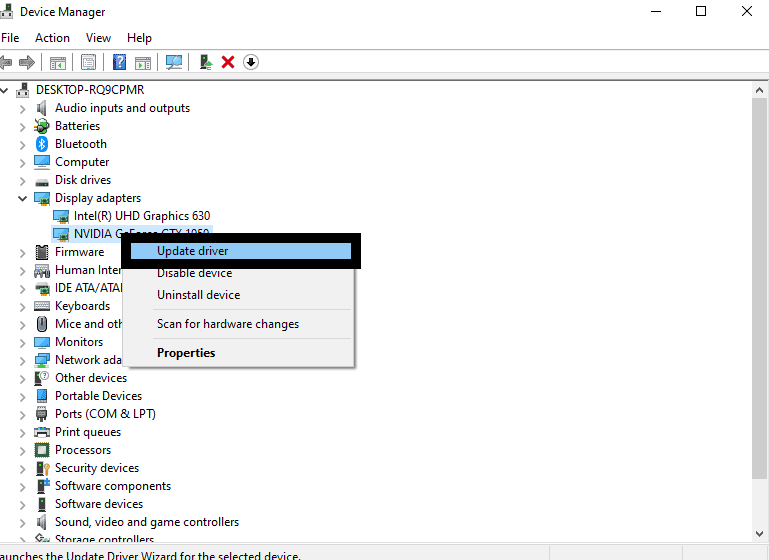Expand the Computer category

[x=23, y=163]
